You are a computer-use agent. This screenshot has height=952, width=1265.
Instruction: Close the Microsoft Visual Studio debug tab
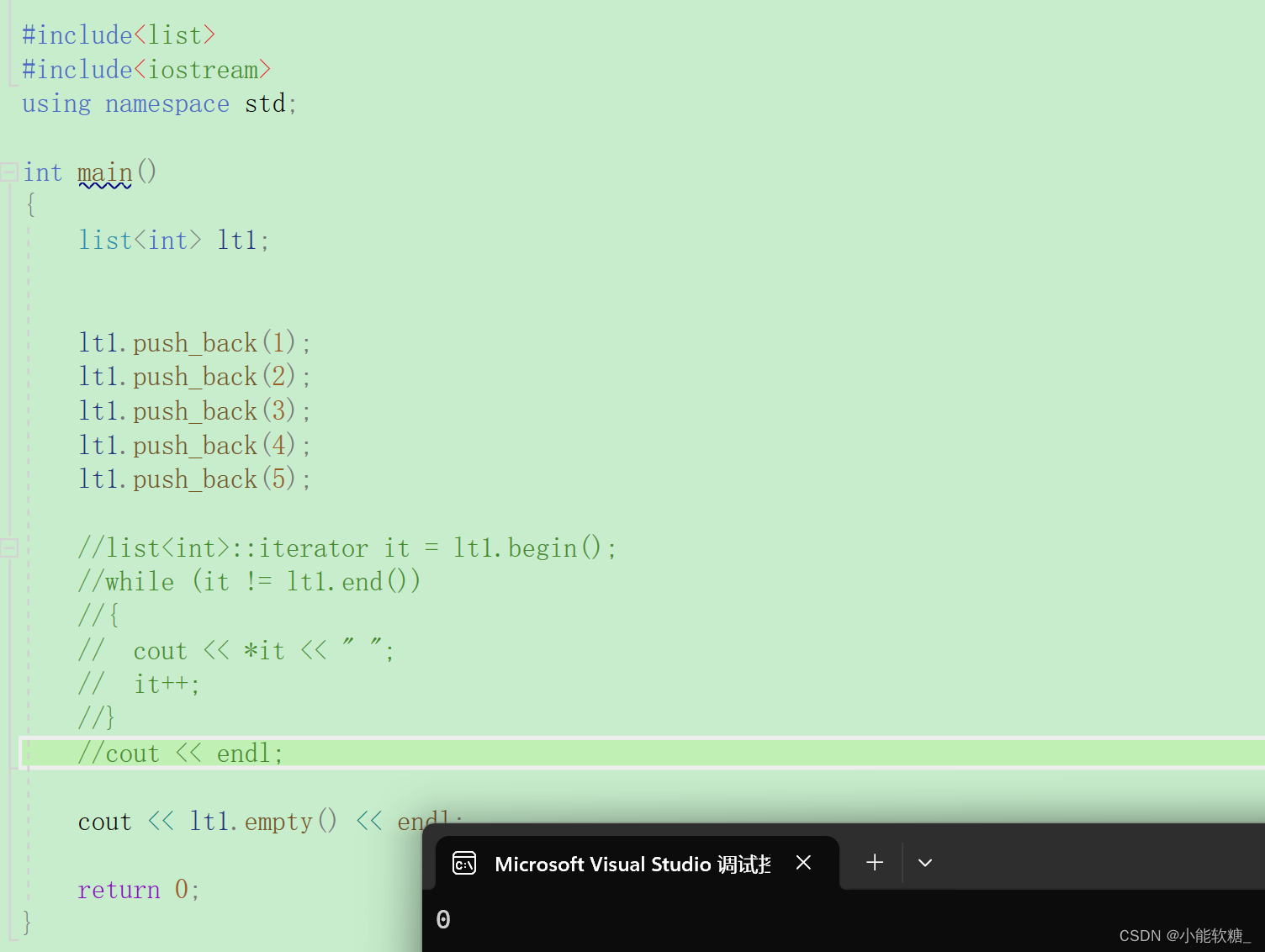click(x=803, y=863)
